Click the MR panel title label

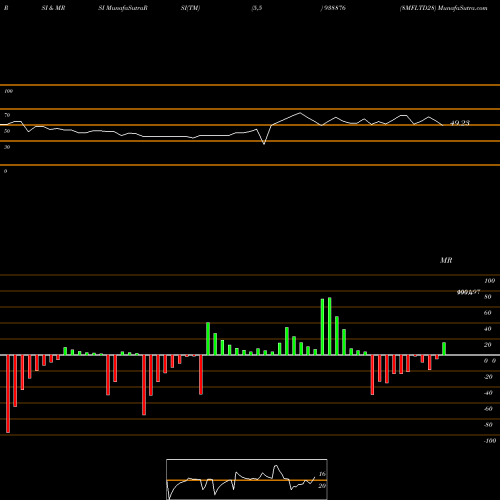coord(446,260)
